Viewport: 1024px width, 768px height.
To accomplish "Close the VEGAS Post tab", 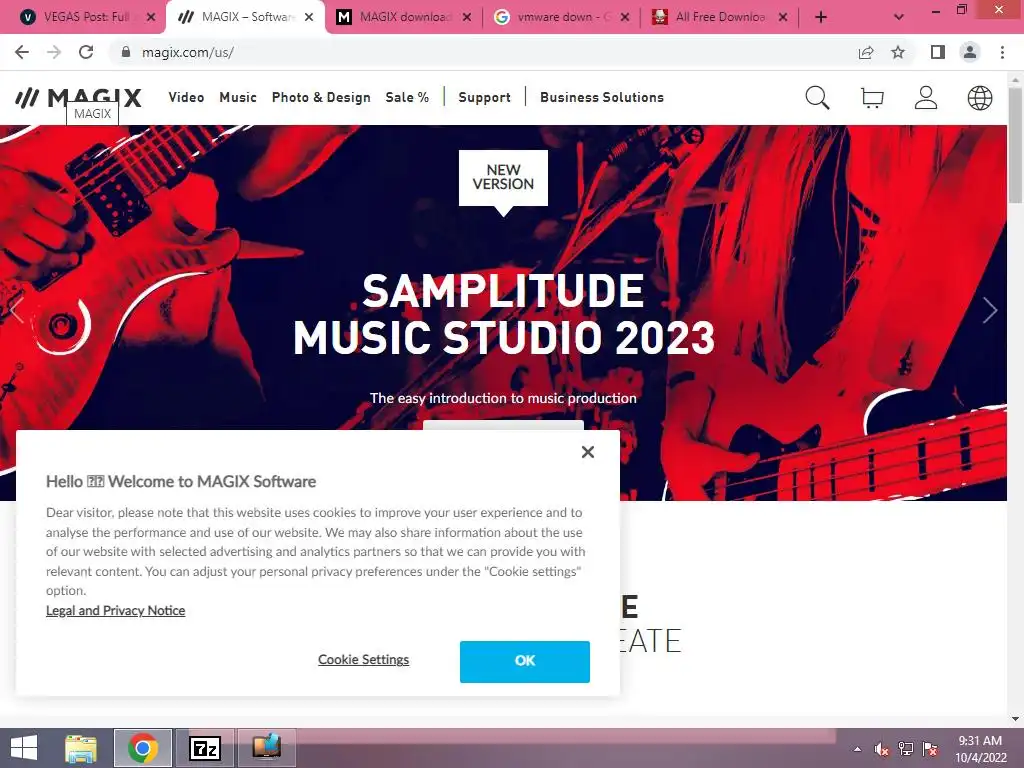I will [151, 17].
